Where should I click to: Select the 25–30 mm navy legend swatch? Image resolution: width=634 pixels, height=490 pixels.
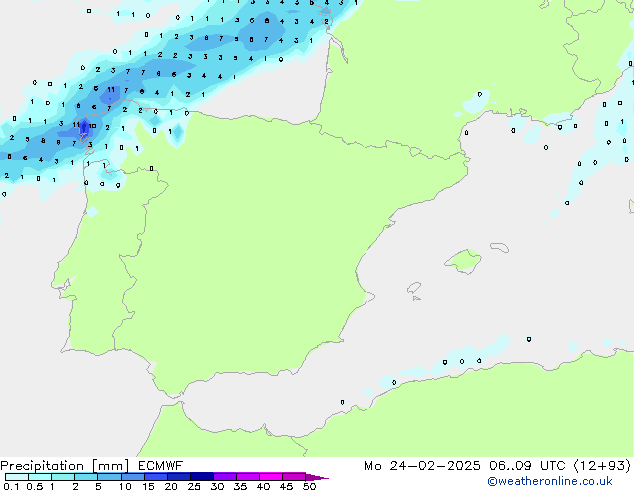coord(202,477)
